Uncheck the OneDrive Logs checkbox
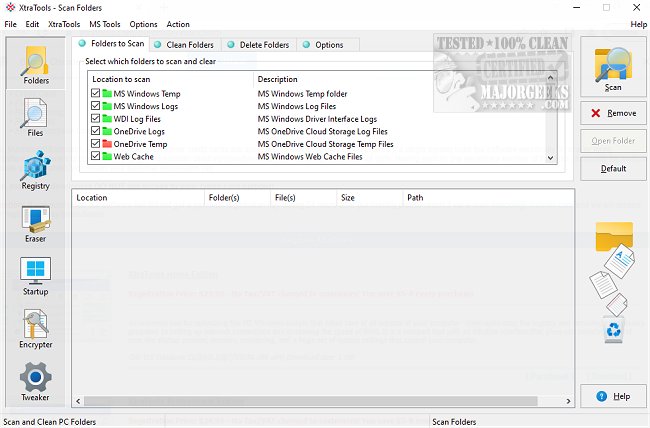Viewport: 650px width, 428px height. (95, 131)
